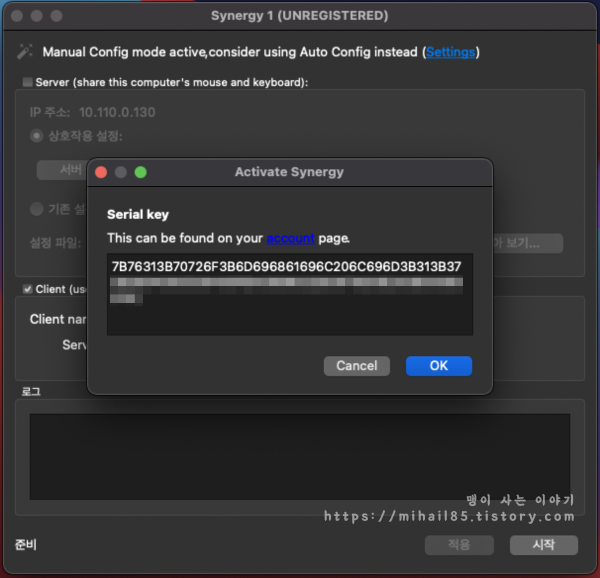Click the 적용 apply button

point(459,545)
